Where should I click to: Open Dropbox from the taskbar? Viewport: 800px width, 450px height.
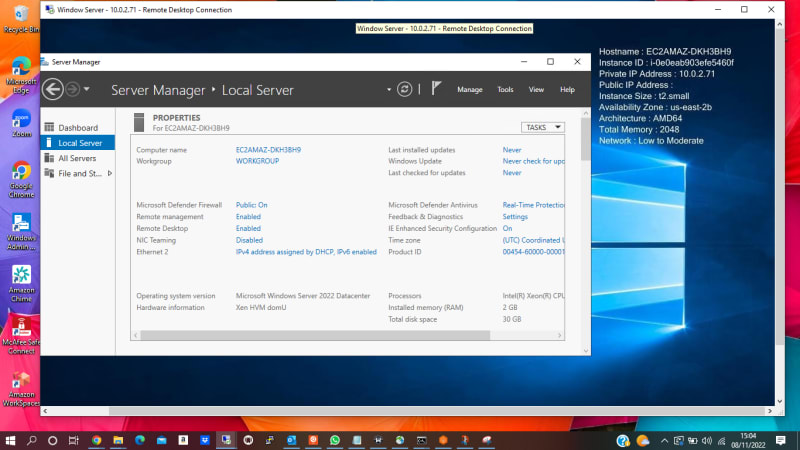pyautogui.click(x=205, y=440)
